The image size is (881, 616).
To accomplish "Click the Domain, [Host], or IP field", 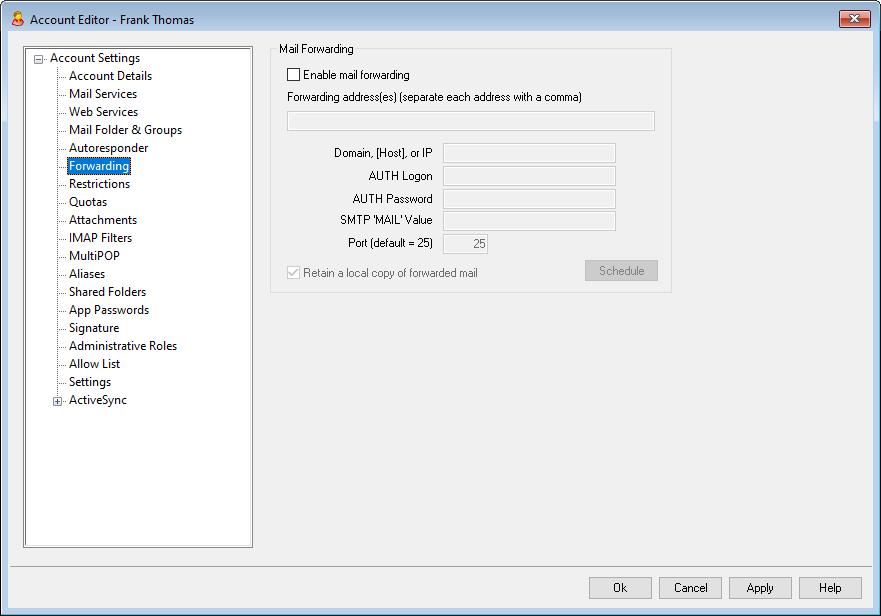I will [x=529, y=153].
